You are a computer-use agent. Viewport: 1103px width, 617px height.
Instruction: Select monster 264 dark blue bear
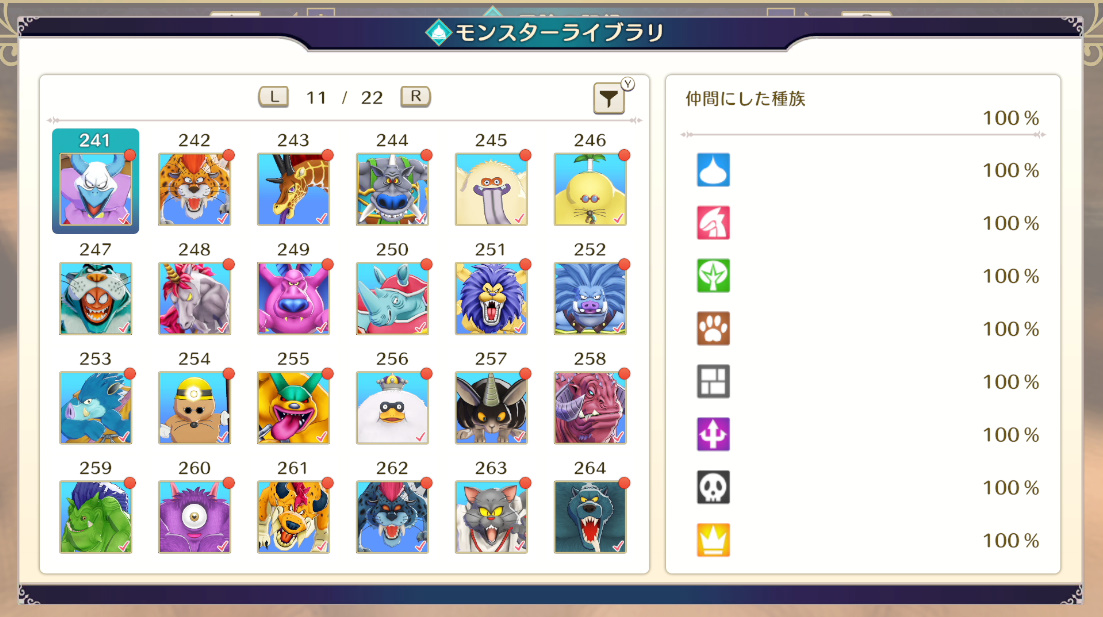590,517
